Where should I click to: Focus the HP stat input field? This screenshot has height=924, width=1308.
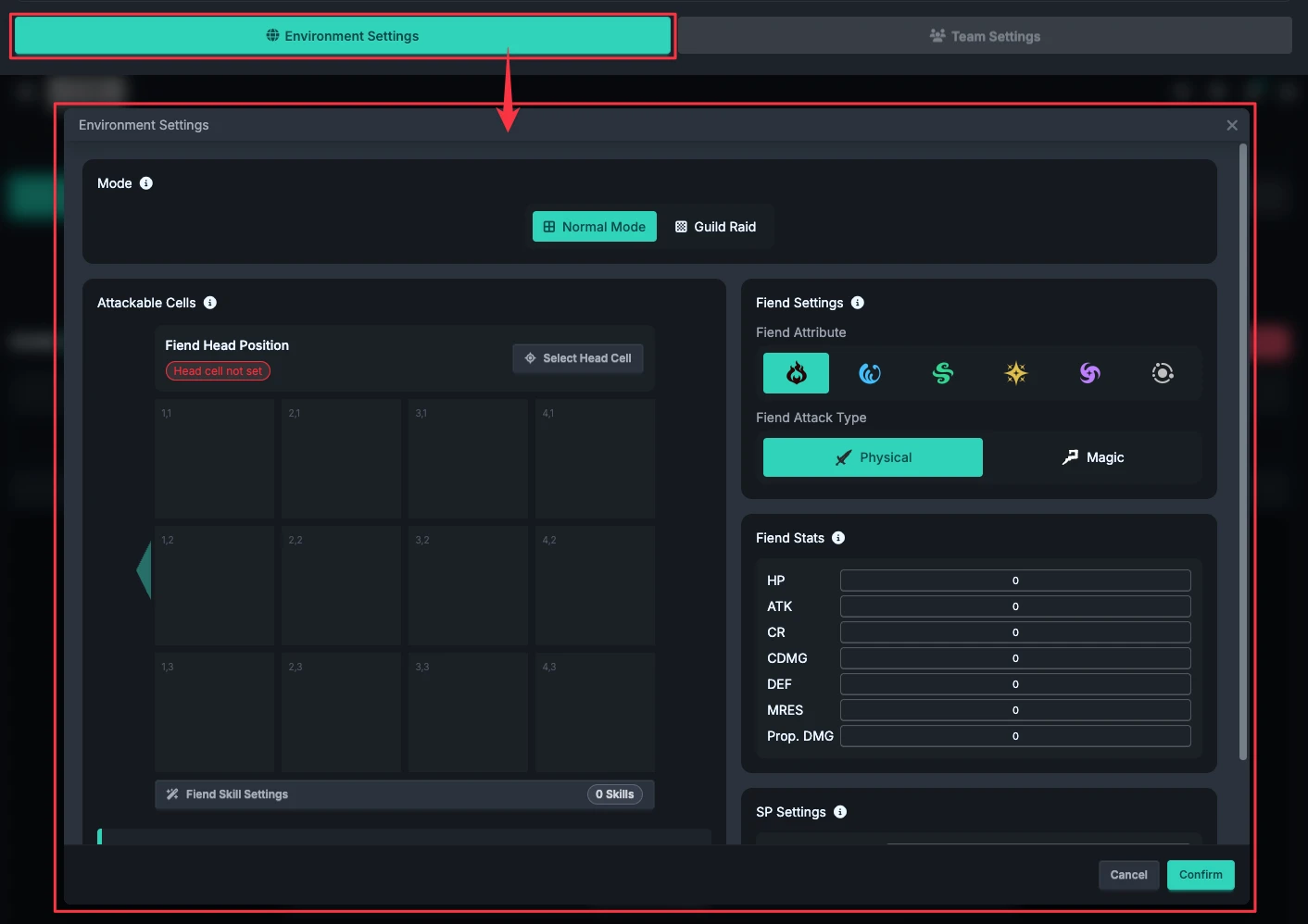pos(1015,581)
